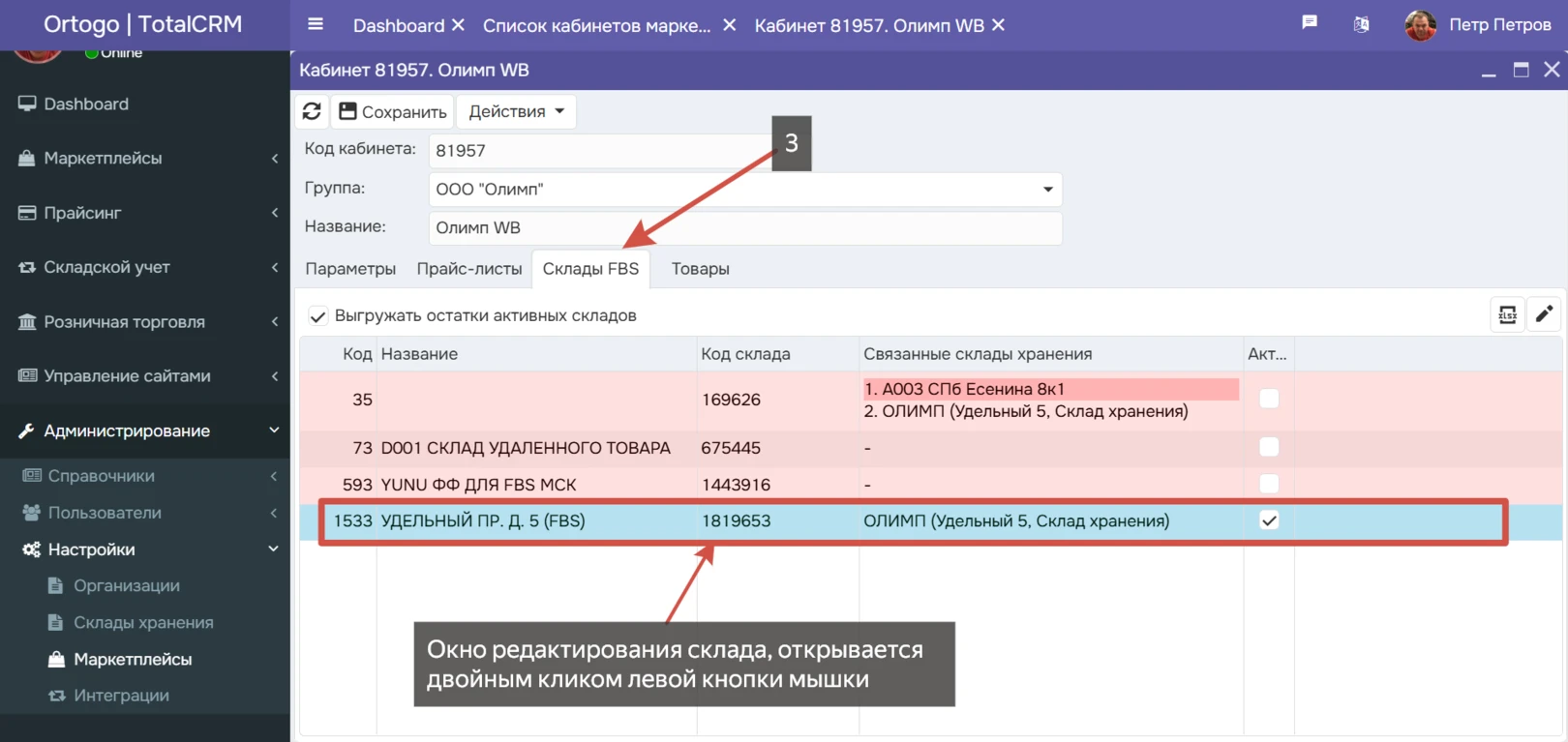Image resolution: width=1568 pixels, height=742 pixels.
Task: Click the Пользователи people icon
Action: coord(32,512)
